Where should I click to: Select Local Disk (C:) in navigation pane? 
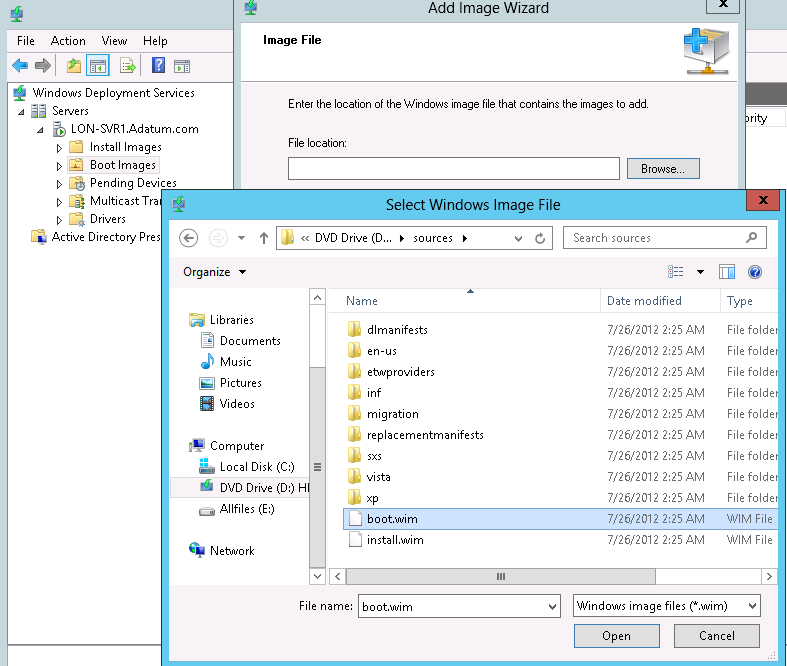pyautogui.click(x=257, y=467)
